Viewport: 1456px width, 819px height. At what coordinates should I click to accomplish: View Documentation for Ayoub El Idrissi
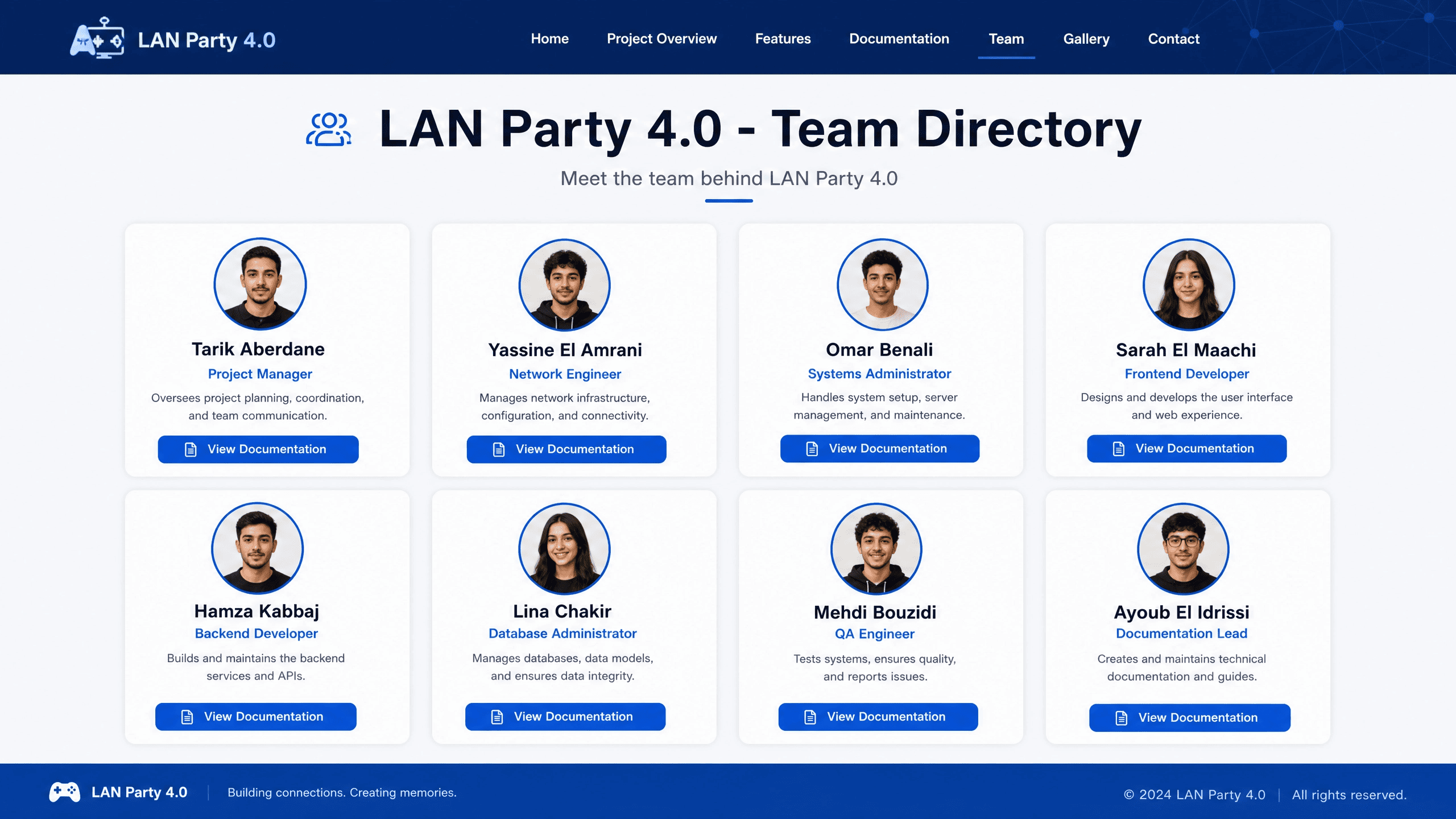(1190, 718)
